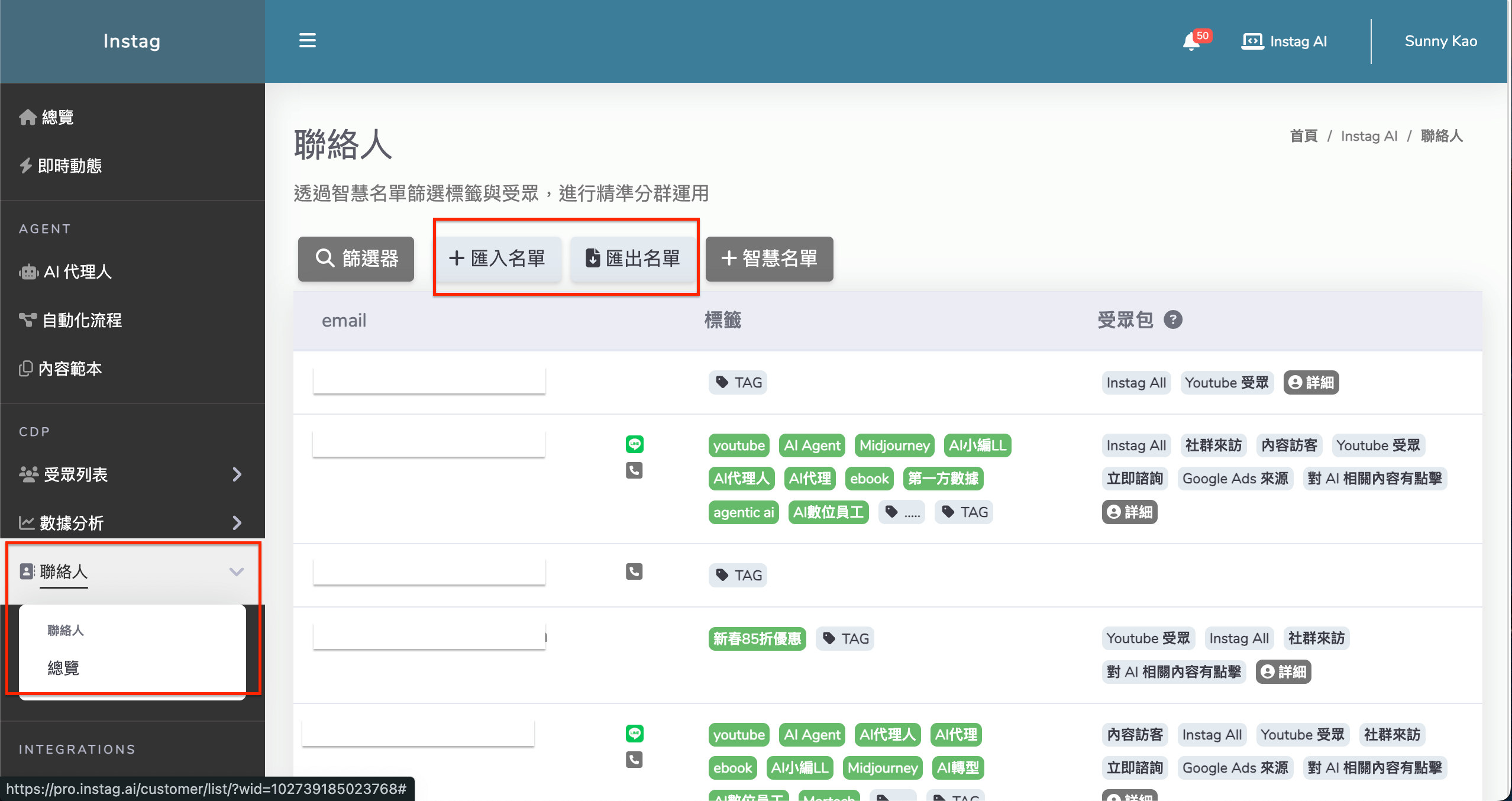Click the 匯出名單 export button
1512x801 pixels.
[633, 259]
